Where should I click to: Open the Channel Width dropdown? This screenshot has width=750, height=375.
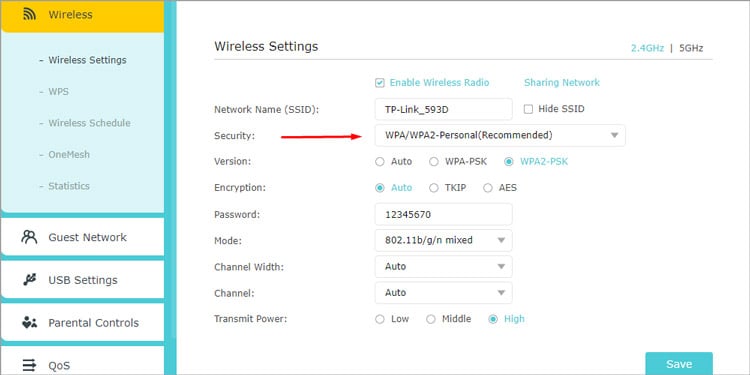point(443,266)
